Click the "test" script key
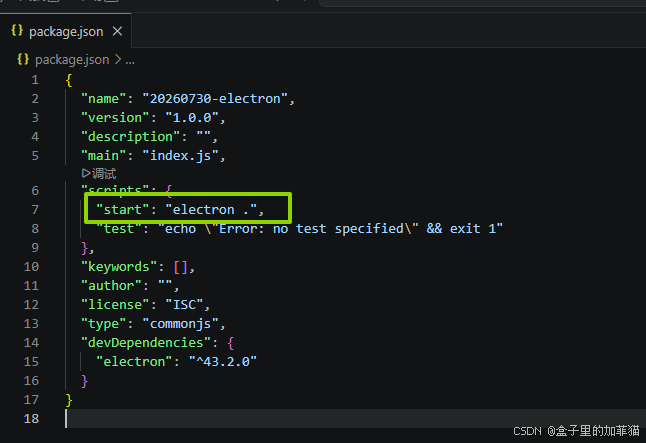The image size is (646, 443). [x=119, y=228]
